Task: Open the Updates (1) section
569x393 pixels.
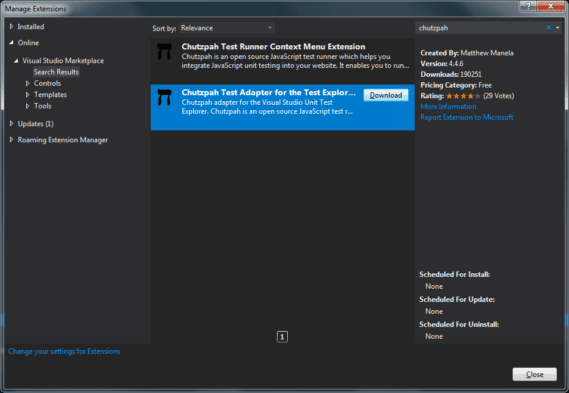Action: (36, 124)
